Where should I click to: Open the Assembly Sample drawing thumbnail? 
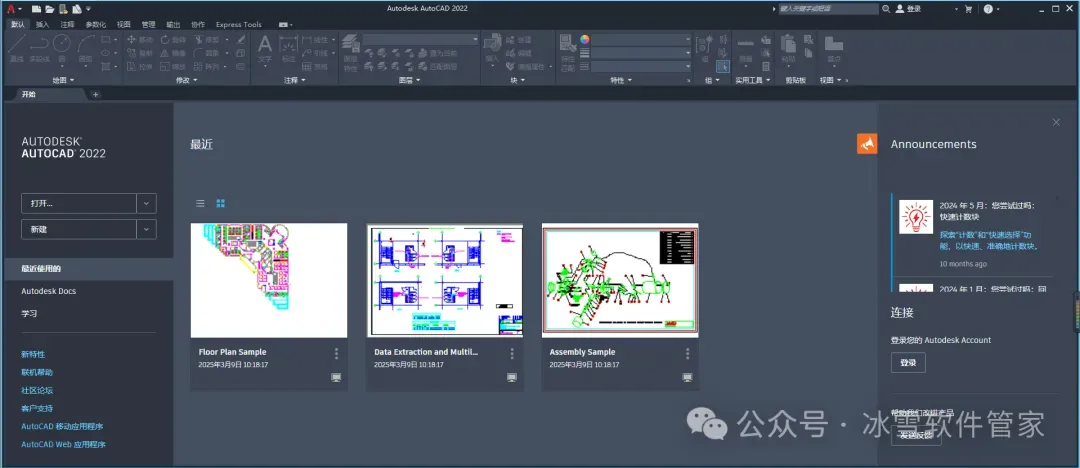[x=620, y=281]
